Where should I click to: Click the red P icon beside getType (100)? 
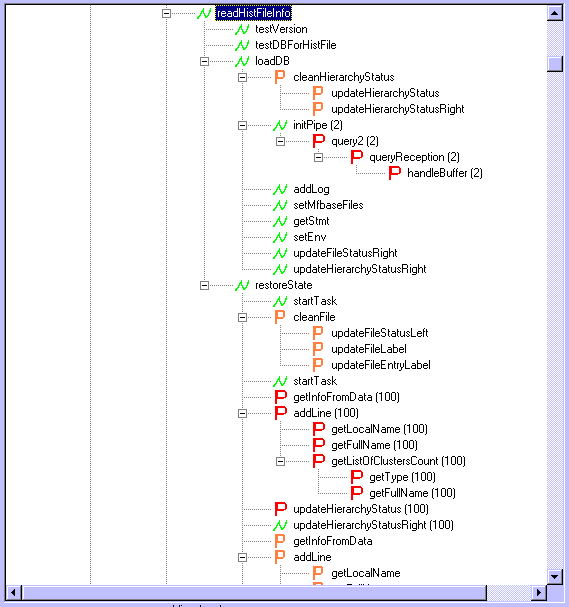pyautogui.click(x=356, y=477)
